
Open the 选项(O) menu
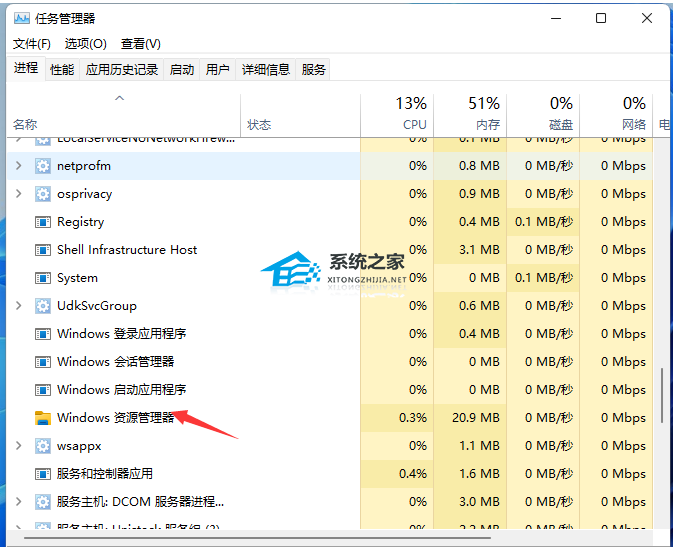[x=85, y=44]
